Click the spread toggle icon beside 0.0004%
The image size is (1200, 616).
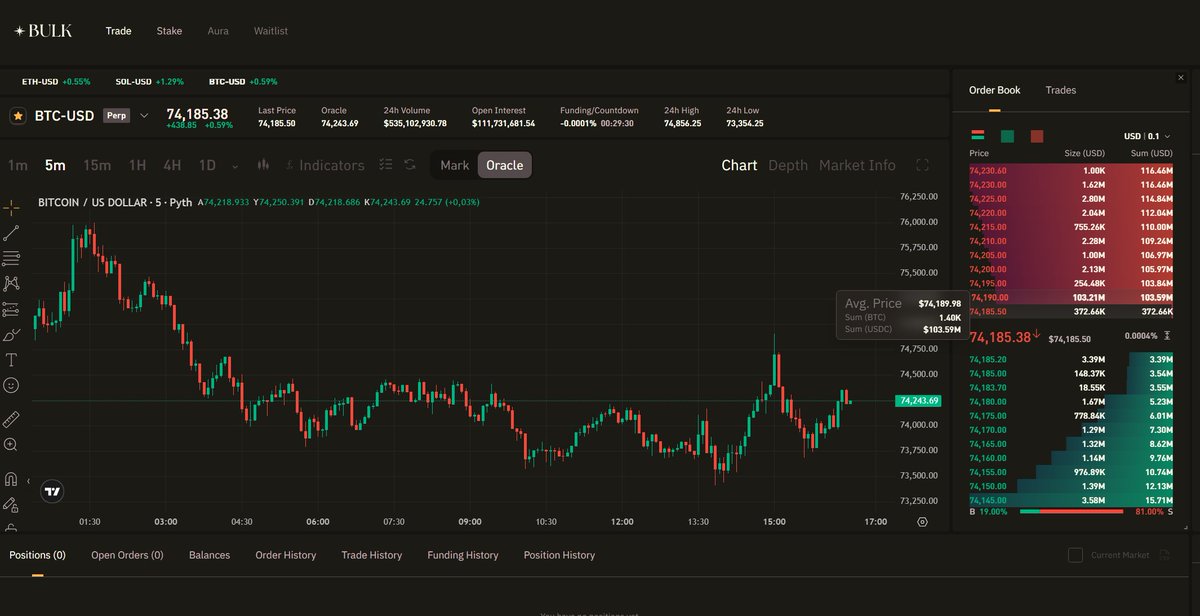point(1168,336)
